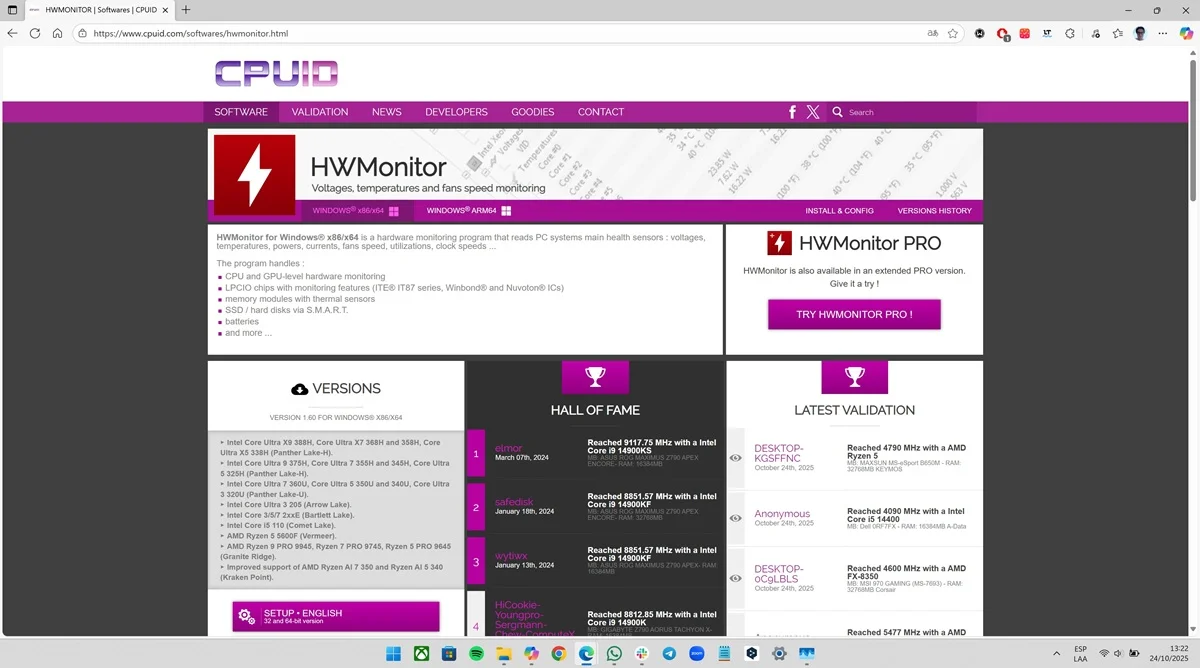
Task: Click the Latest Validation trophy icon
Action: pyautogui.click(x=854, y=376)
